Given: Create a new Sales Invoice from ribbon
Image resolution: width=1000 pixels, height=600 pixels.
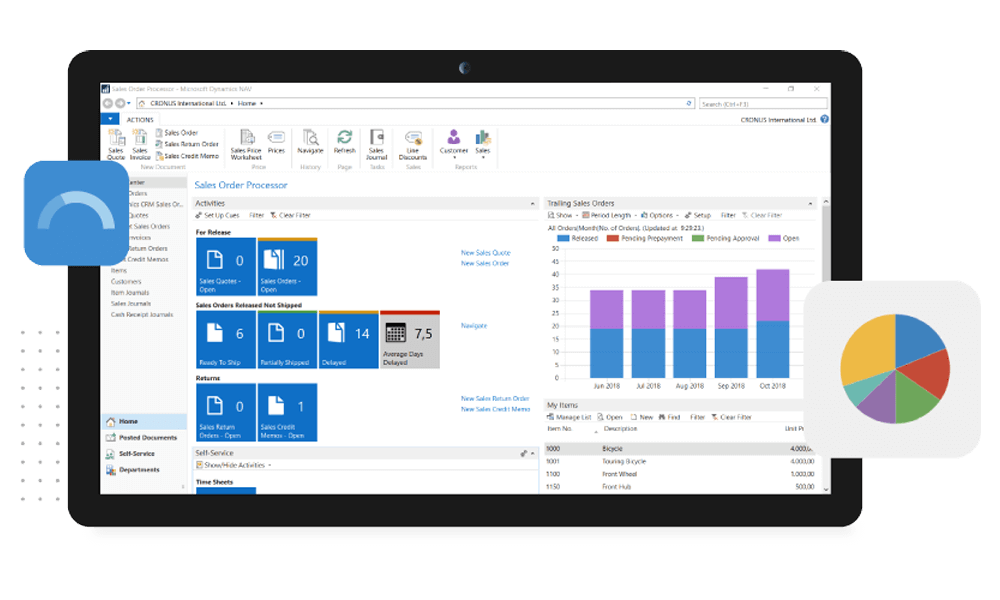Looking at the screenshot, I should pyautogui.click(x=140, y=145).
